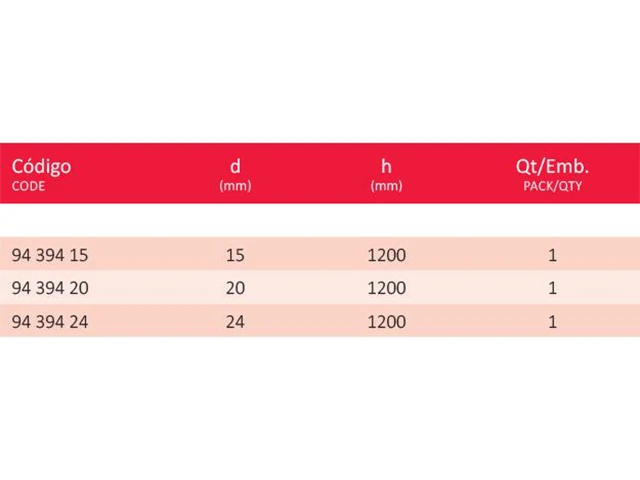Select pack quantity 1 for 94 394 20
The image size is (640, 480).
tap(552, 288)
